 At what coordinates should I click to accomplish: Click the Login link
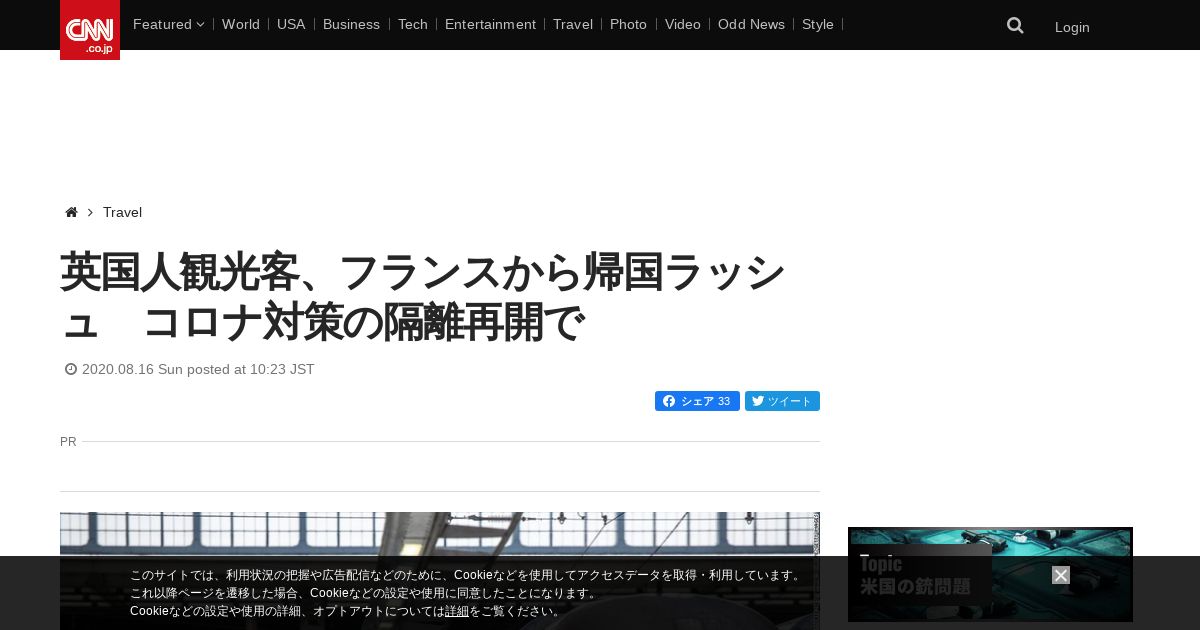[1072, 27]
